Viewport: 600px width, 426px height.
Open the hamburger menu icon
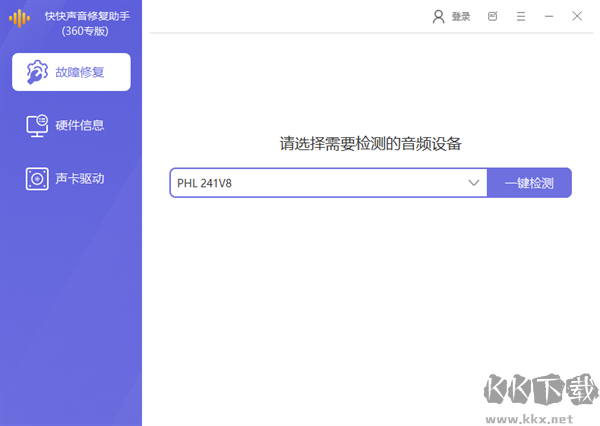pyautogui.click(x=521, y=16)
